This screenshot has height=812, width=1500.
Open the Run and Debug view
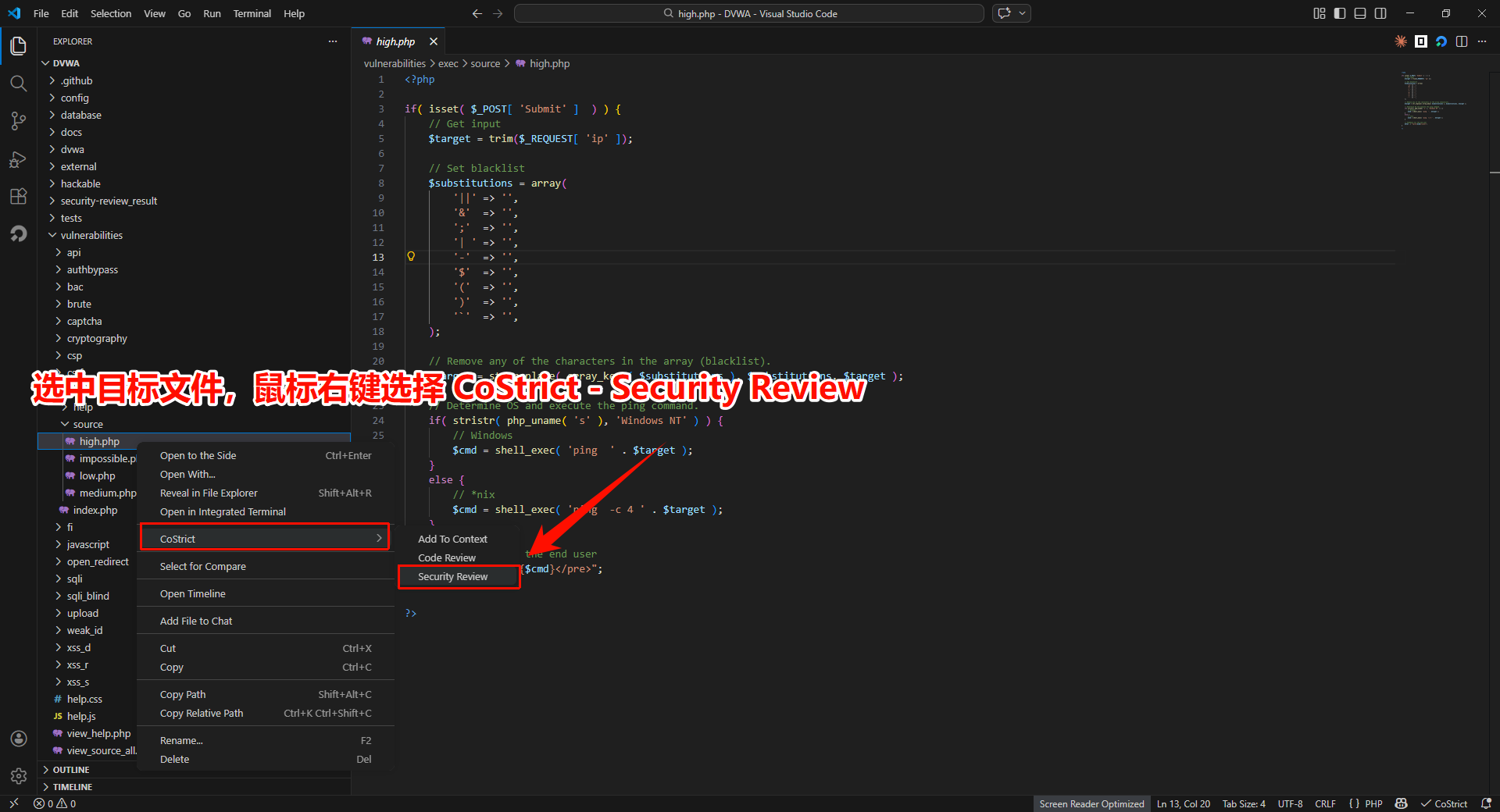[19, 159]
